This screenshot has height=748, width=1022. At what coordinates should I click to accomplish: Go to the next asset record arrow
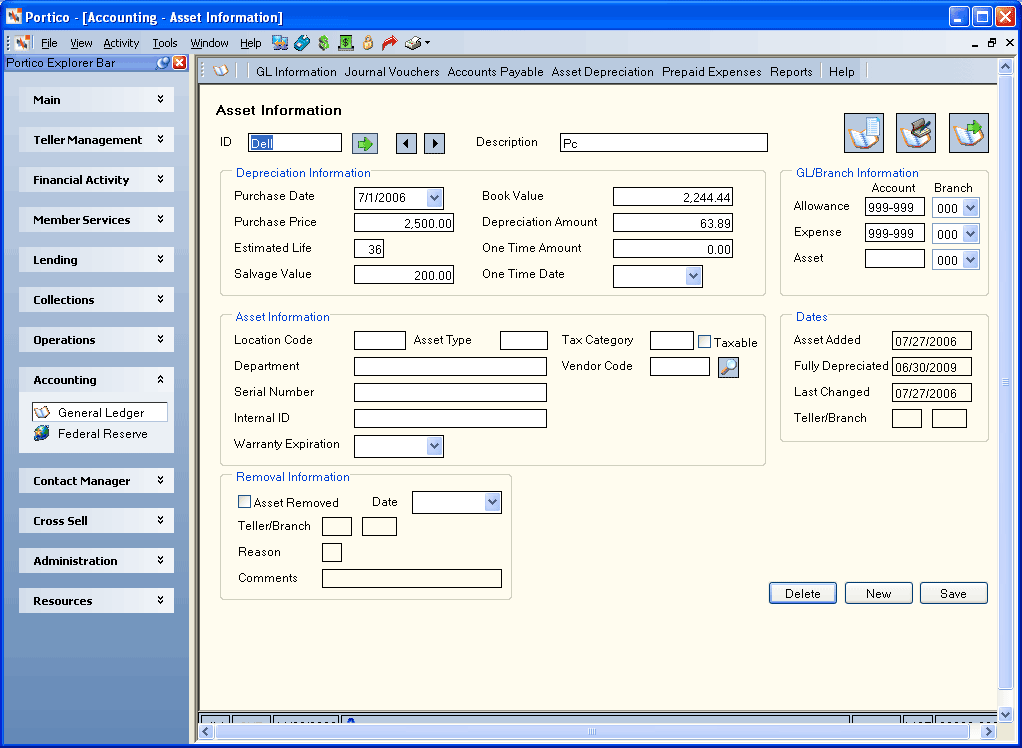coord(435,143)
